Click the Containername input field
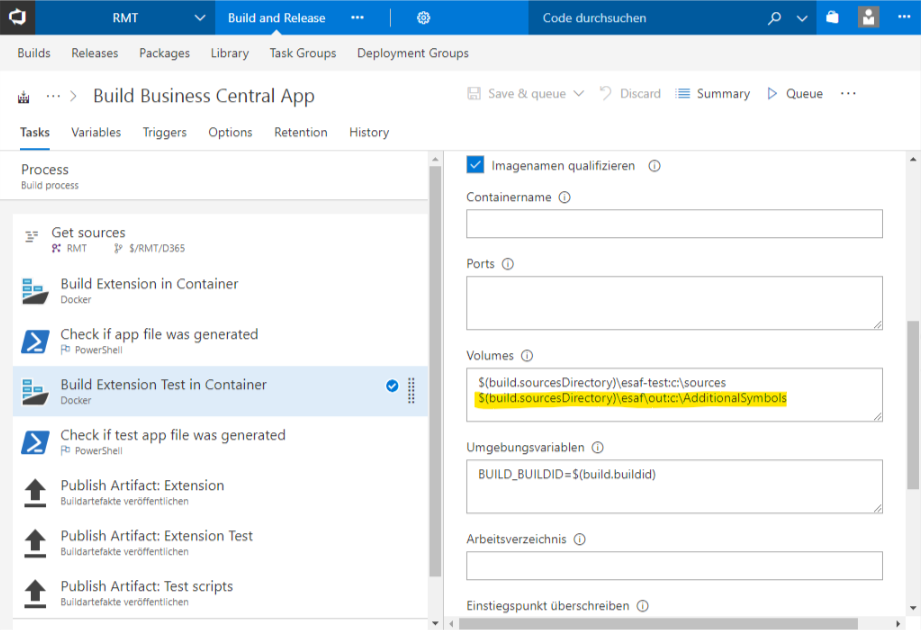921x630 pixels. tap(674, 224)
